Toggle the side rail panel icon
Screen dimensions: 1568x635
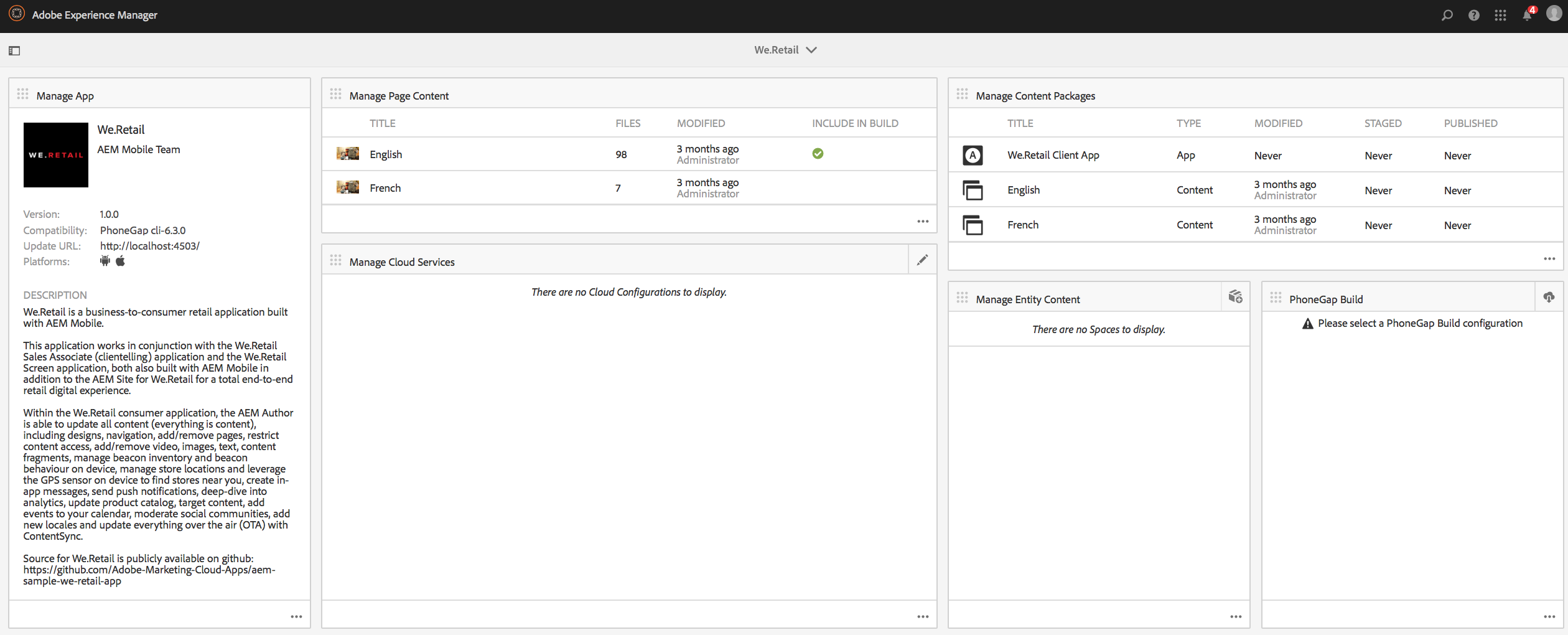click(14, 50)
